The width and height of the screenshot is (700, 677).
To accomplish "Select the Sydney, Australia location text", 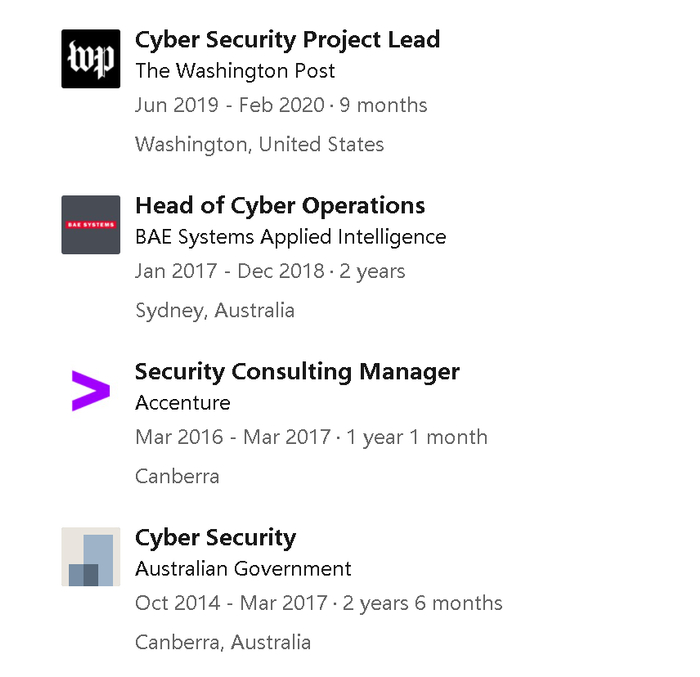I will point(215,310).
